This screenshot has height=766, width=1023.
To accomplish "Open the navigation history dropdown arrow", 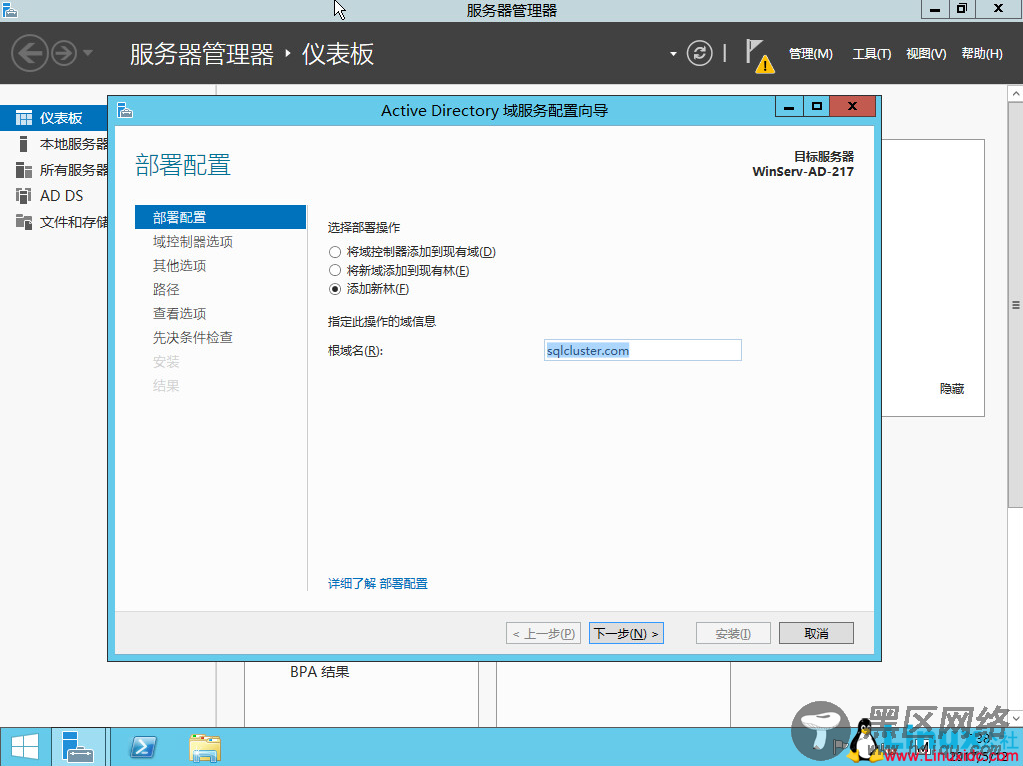I will click(x=88, y=53).
